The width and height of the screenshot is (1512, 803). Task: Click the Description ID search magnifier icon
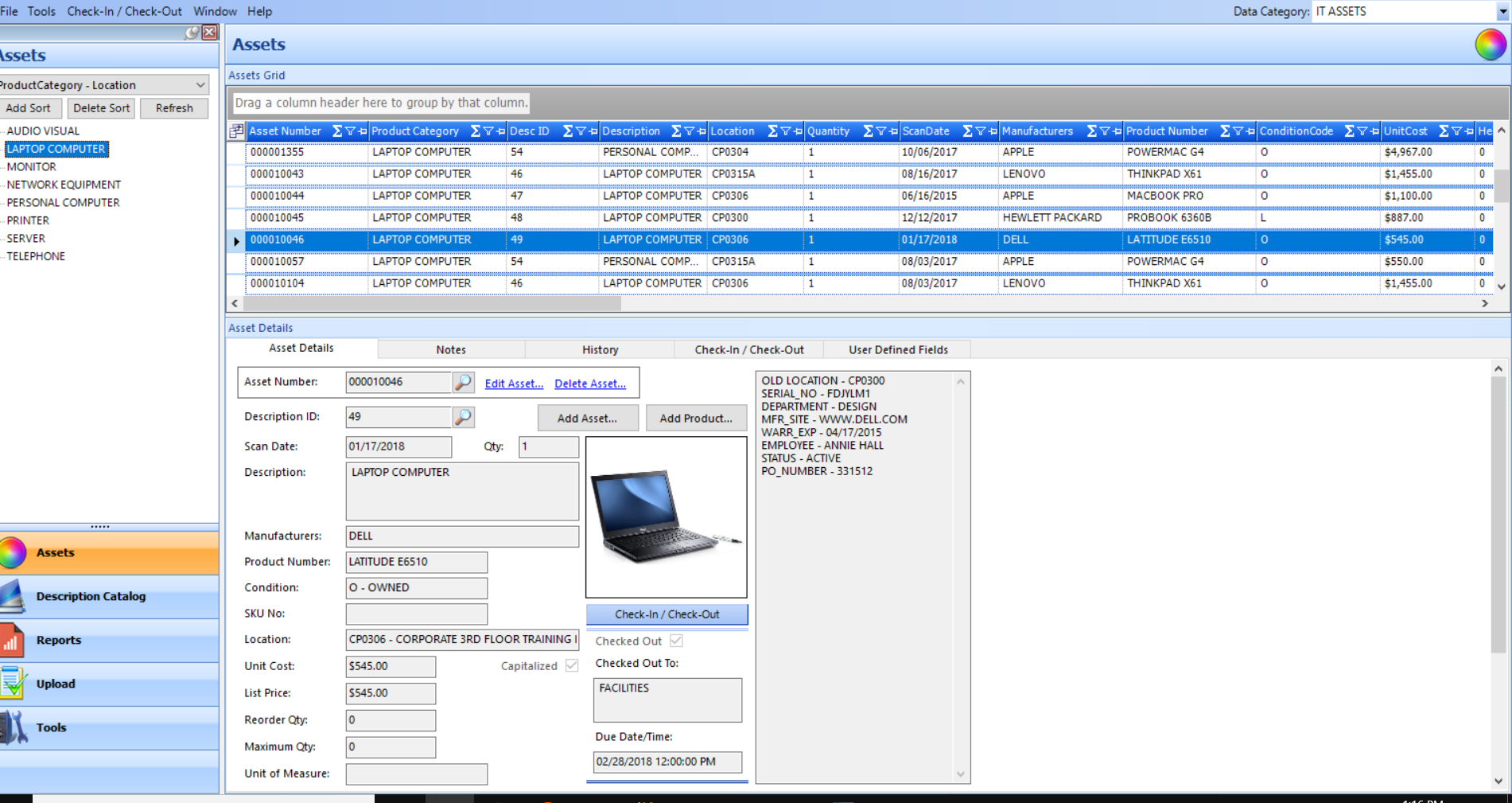(464, 416)
